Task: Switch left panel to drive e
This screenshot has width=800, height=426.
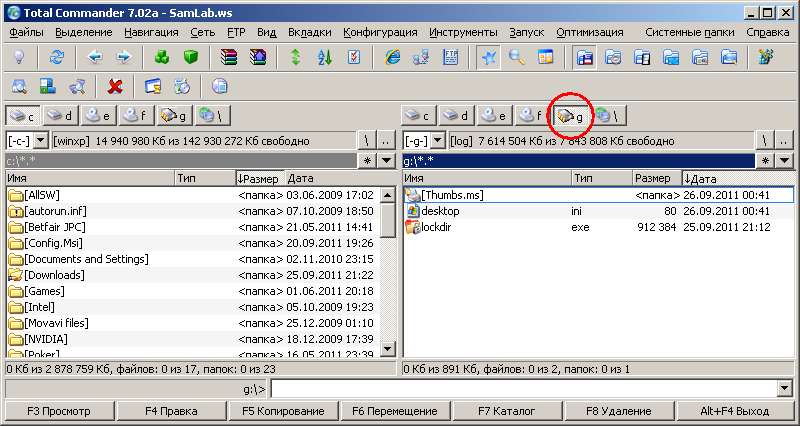Action: [x=98, y=116]
